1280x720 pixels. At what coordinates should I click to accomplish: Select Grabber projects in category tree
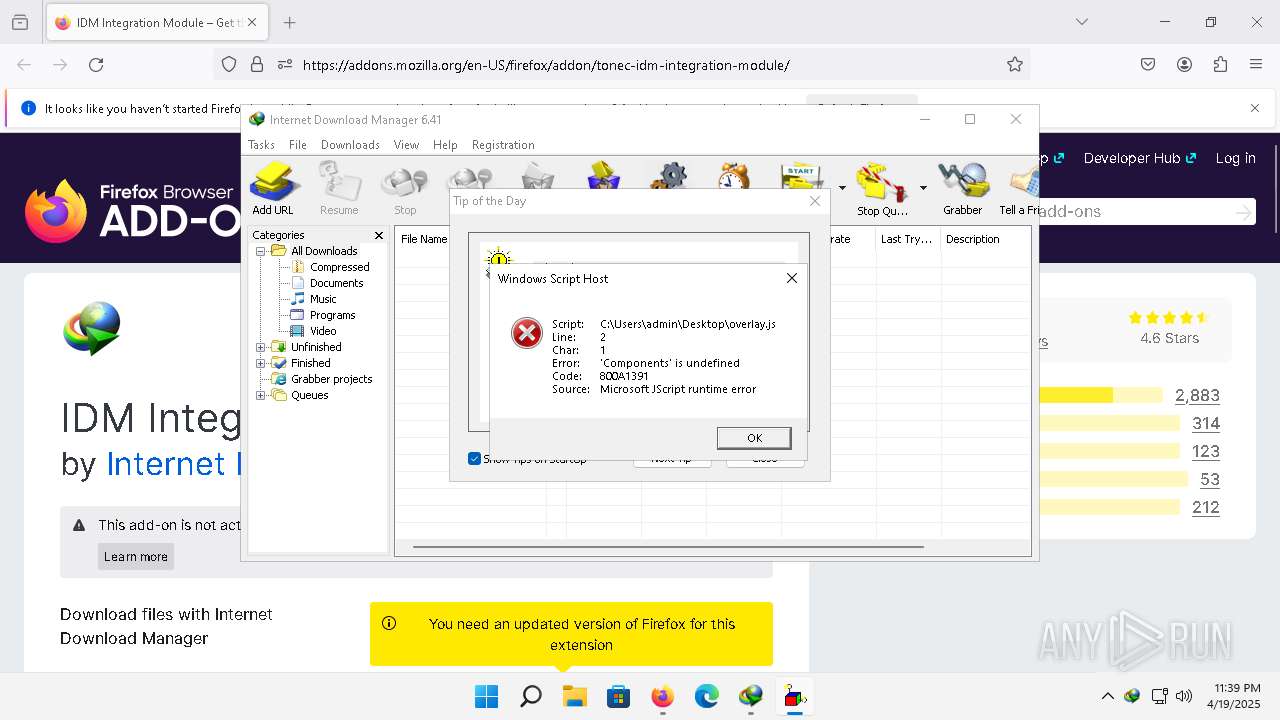(x=331, y=379)
